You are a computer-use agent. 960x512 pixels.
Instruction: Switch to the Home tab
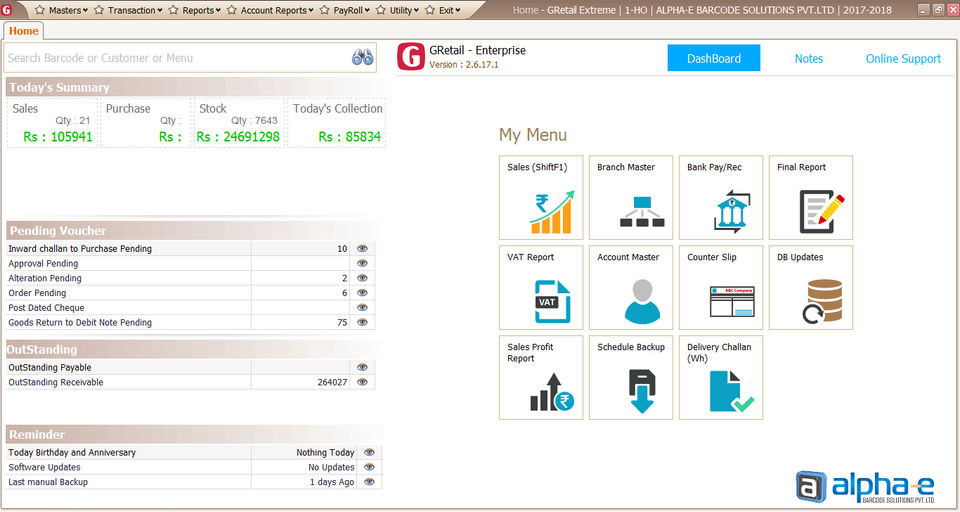pos(23,31)
